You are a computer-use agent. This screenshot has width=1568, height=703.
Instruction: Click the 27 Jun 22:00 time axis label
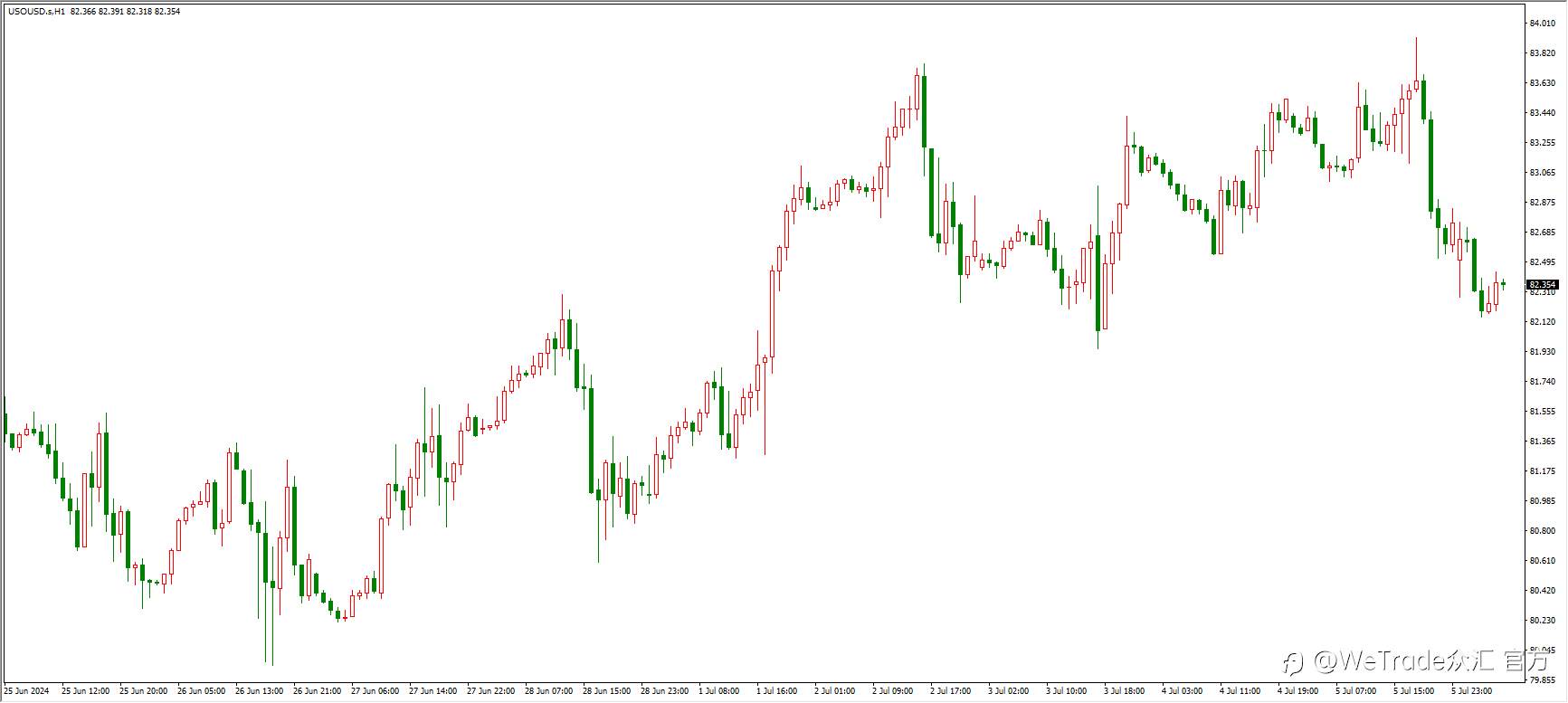[490, 691]
